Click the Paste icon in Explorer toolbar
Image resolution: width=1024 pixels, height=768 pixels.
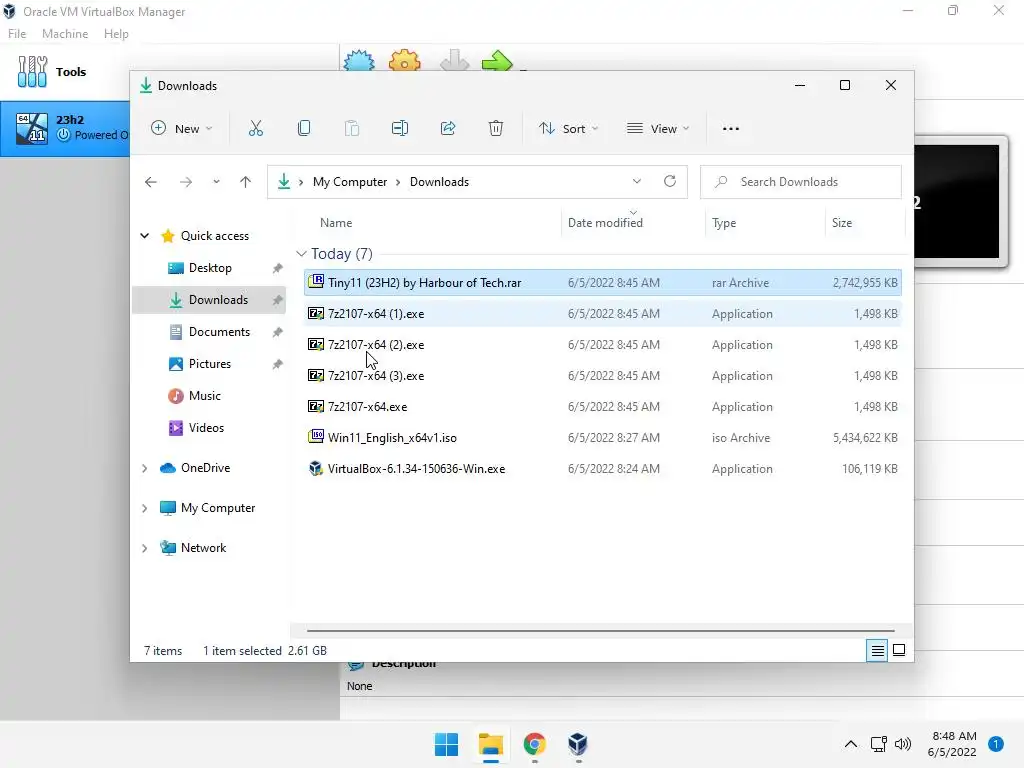pyautogui.click(x=351, y=129)
